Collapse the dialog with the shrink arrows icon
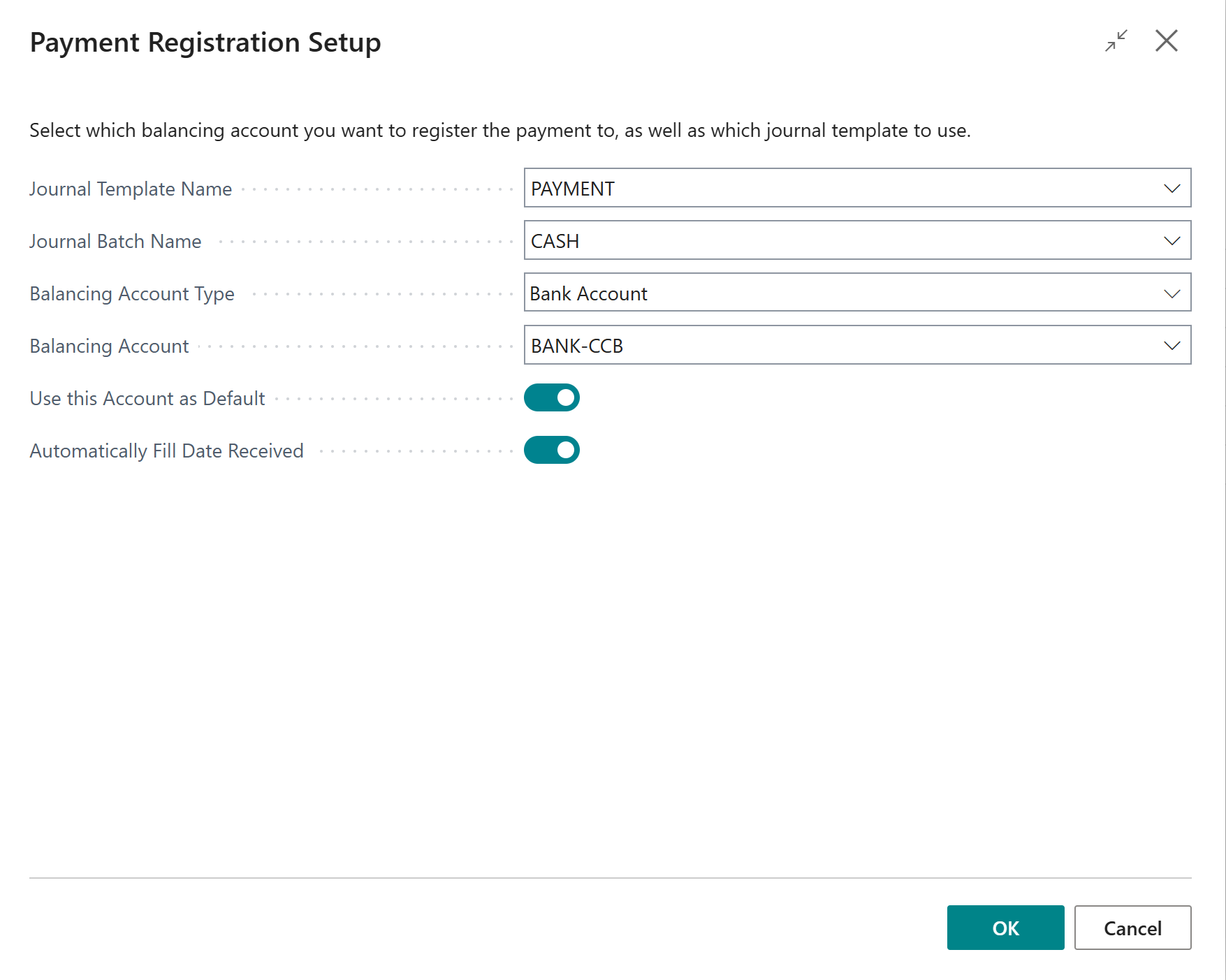Image resolution: width=1226 pixels, height=980 pixels. pyautogui.click(x=1116, y=41)
